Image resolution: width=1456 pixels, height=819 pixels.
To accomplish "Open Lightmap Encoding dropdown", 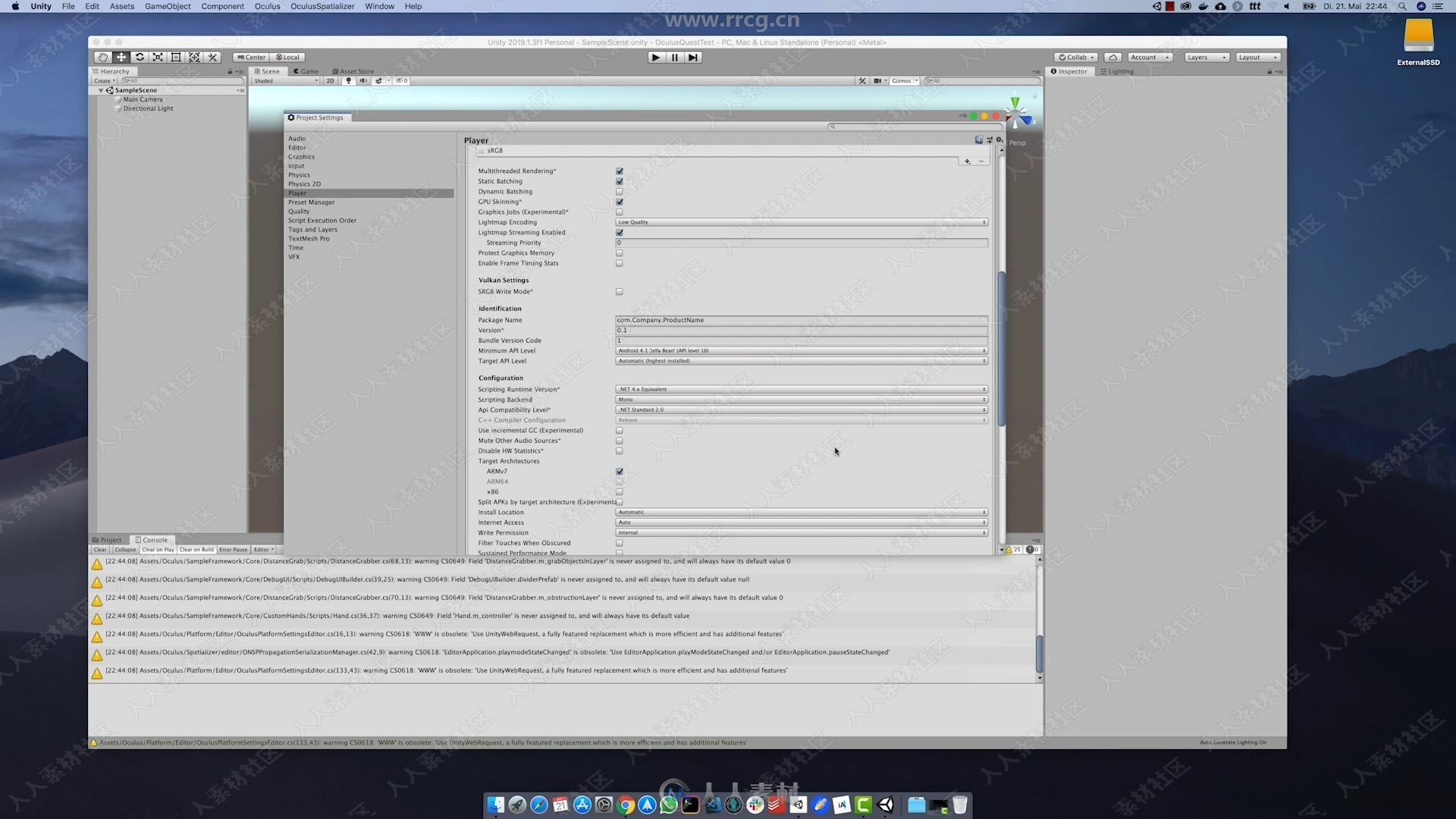I will coord(802,222).
